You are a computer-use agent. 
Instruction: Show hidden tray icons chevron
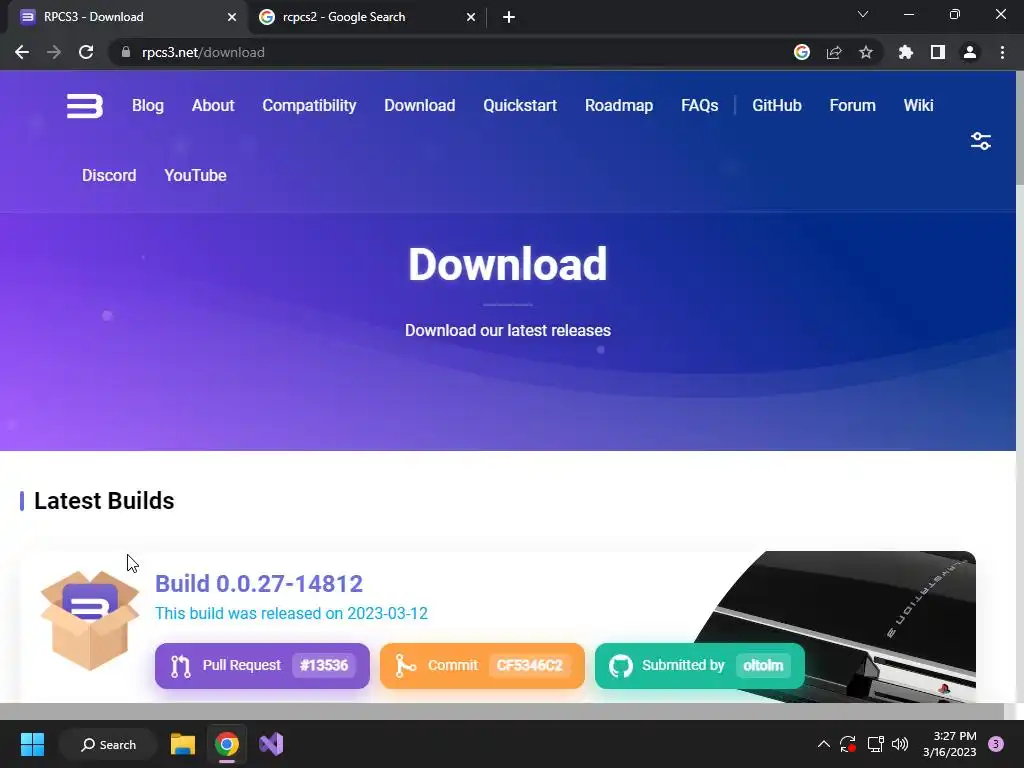[824, 744]
